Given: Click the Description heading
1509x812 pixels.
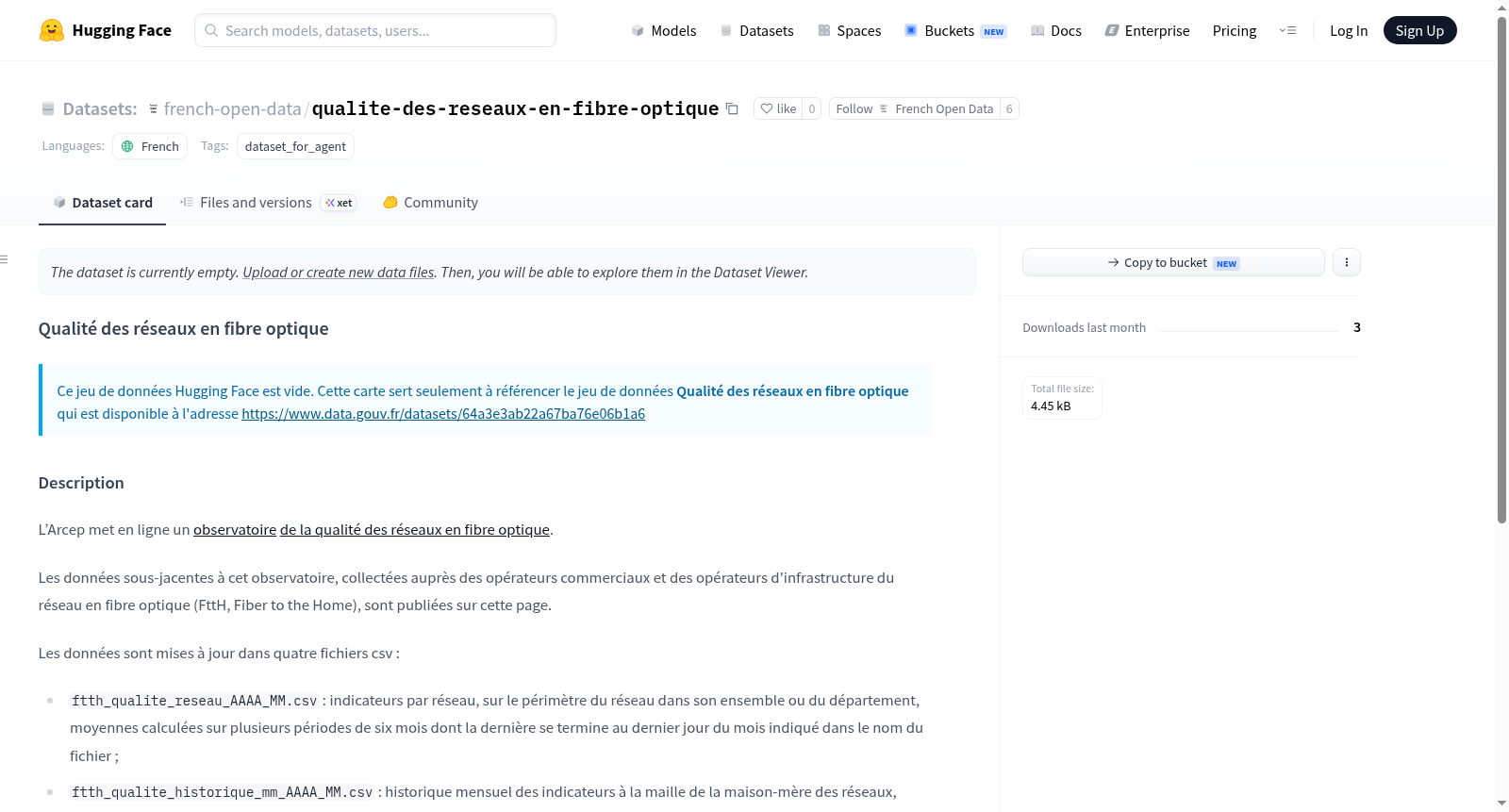Looking at the screenshot, I should click(81, 483).
